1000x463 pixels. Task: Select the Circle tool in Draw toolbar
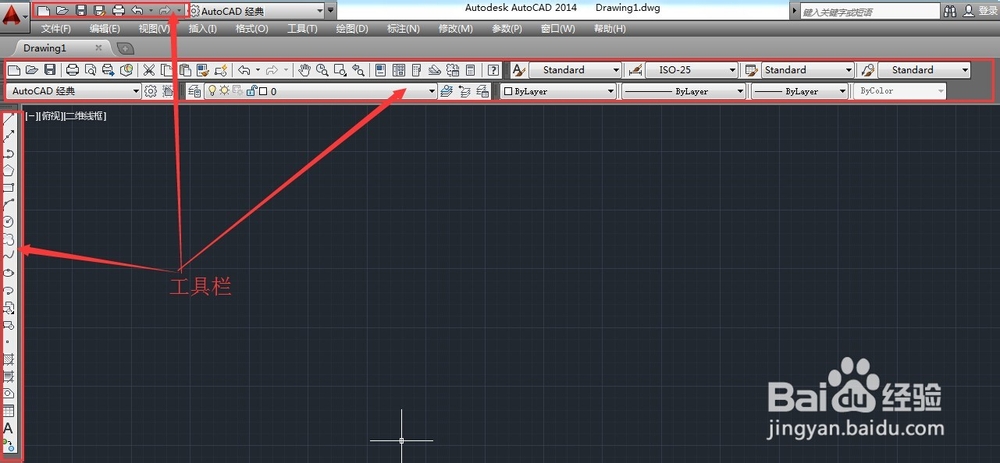8,222
